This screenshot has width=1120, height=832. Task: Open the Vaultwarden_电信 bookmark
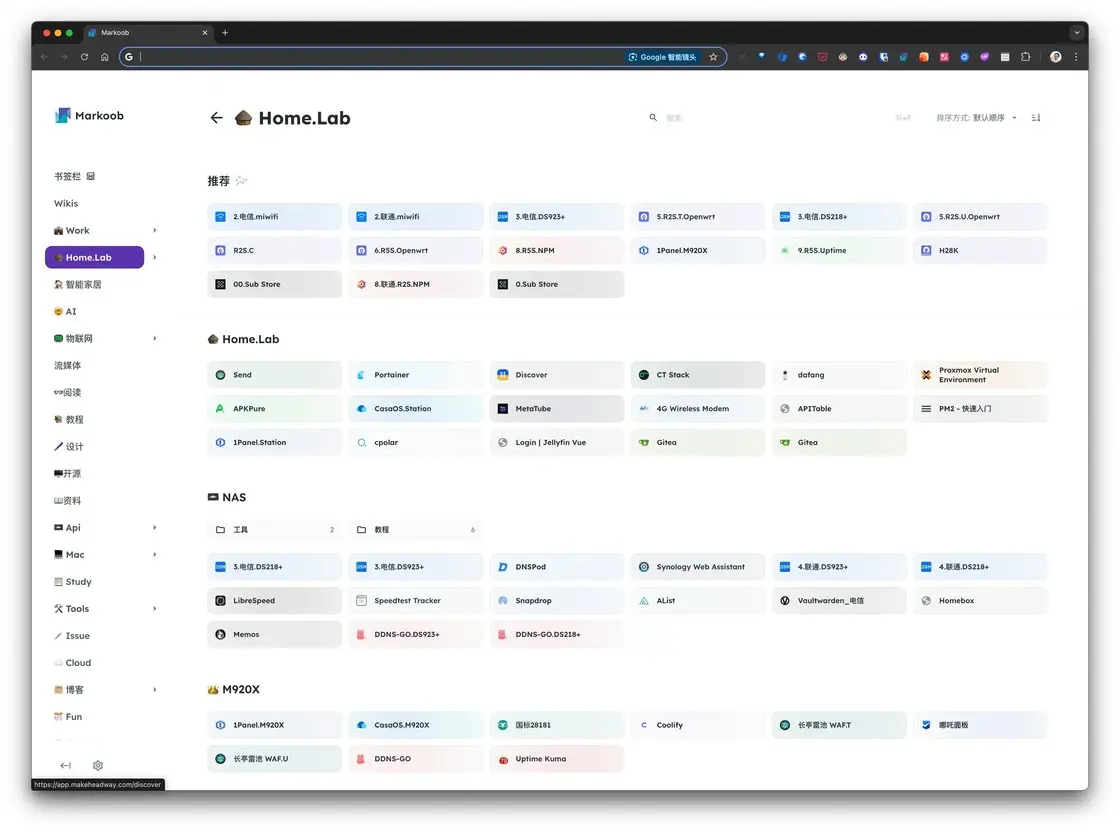coord(839,601)
